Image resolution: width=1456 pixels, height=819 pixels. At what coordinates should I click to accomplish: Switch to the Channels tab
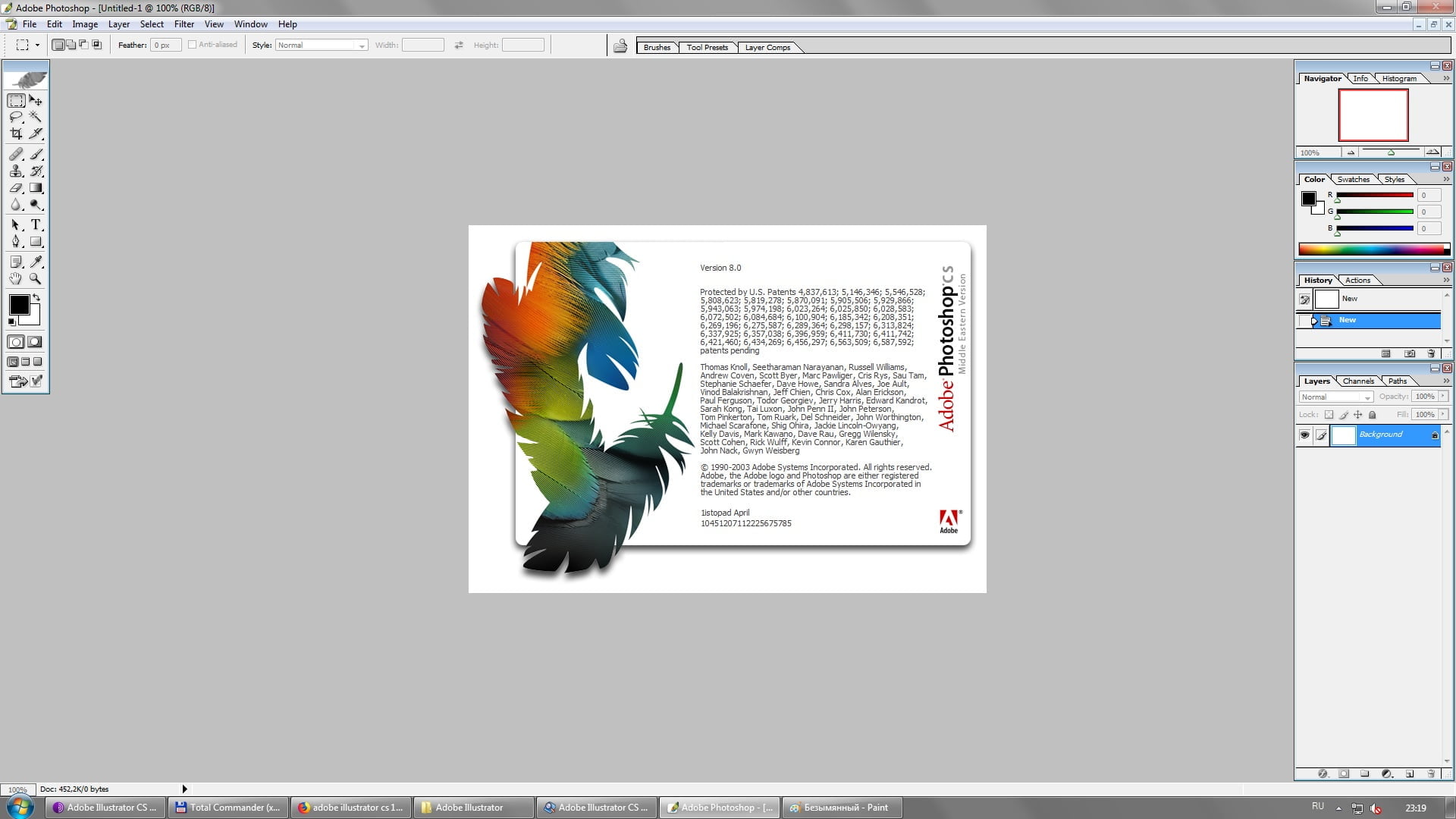pyautogui.click(x=1357, y=381)
